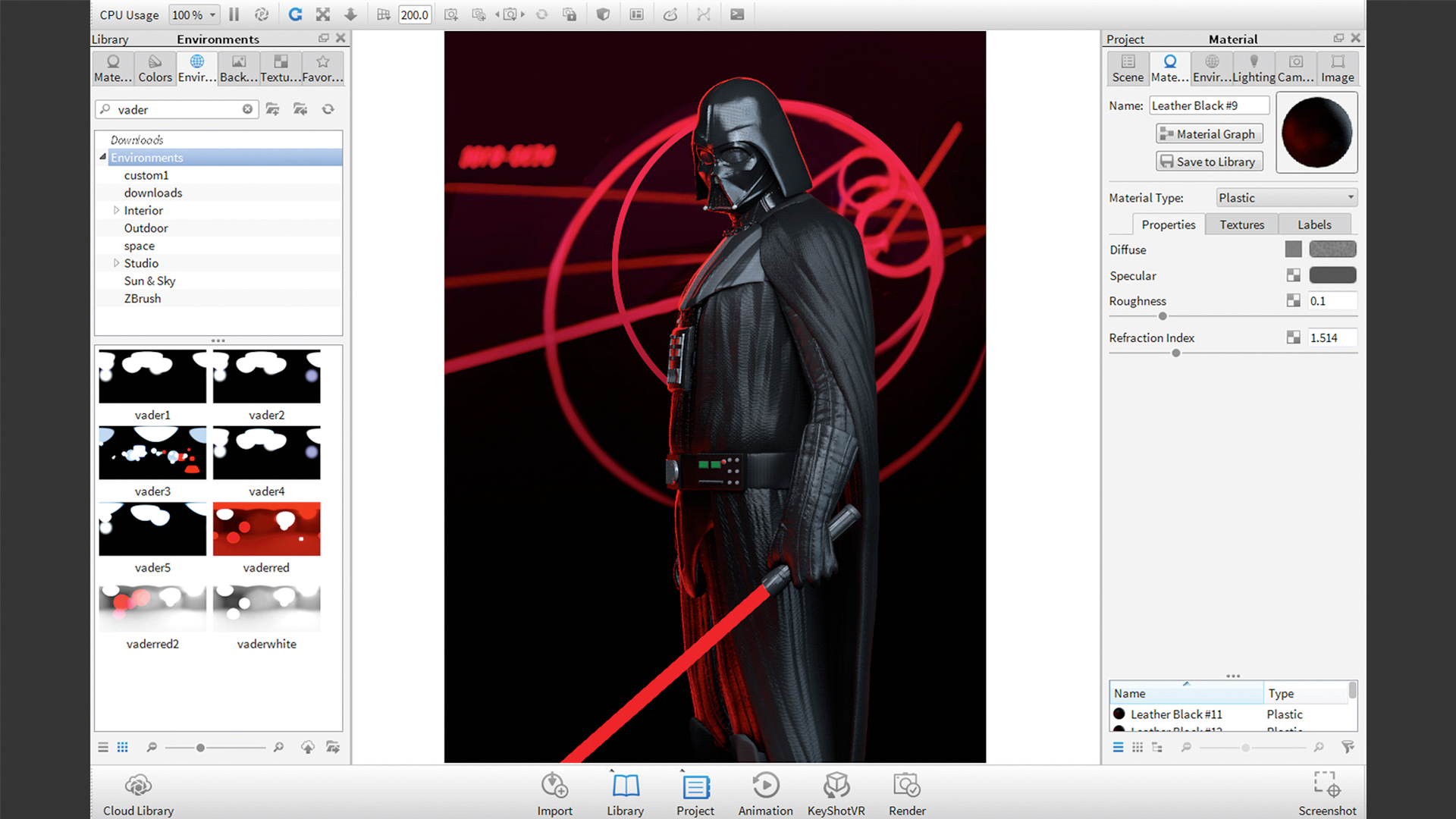Upload to cloud from library

(x=307, y=747)
